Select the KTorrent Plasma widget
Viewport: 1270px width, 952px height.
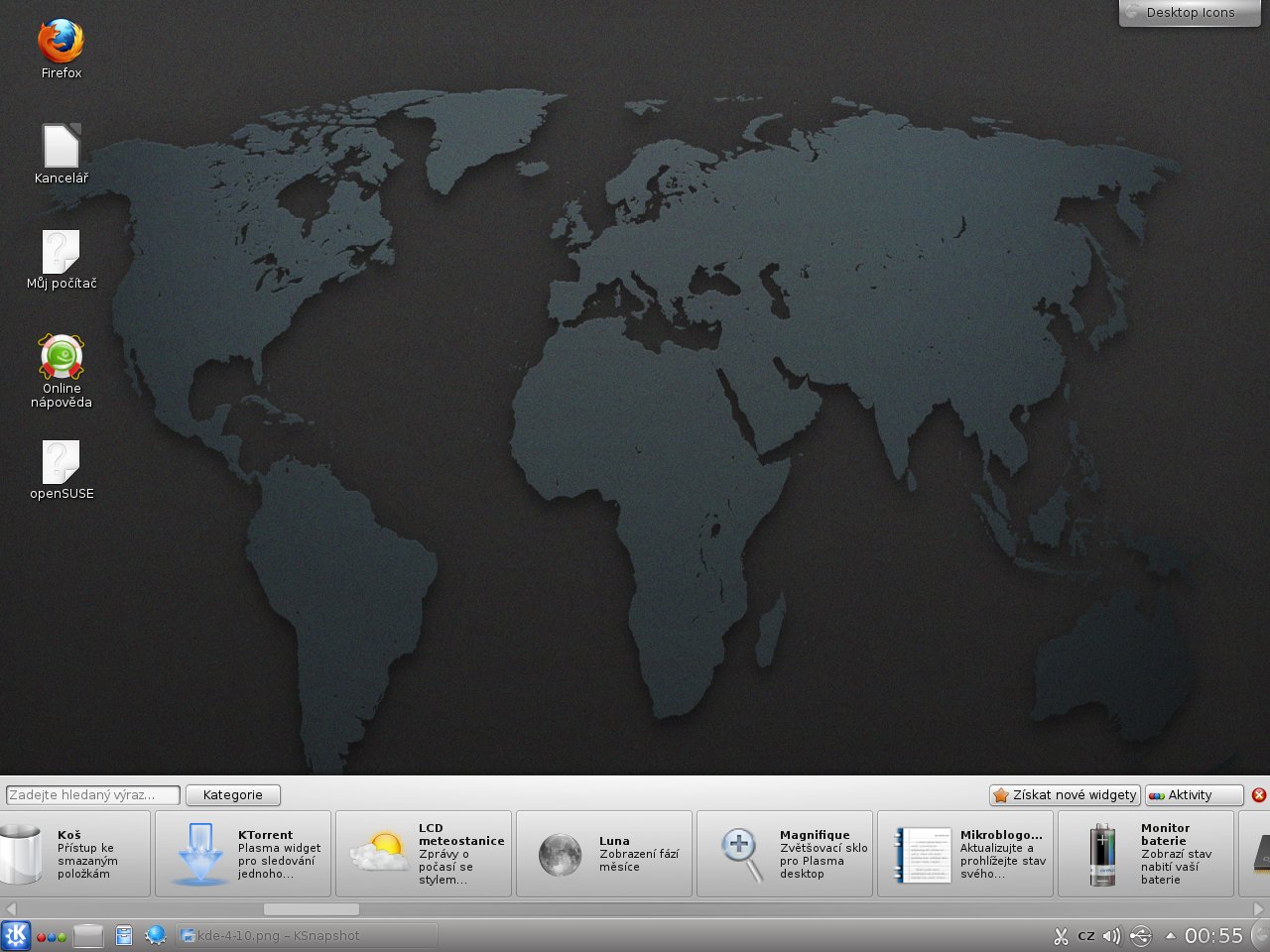(x=243, y=854)
